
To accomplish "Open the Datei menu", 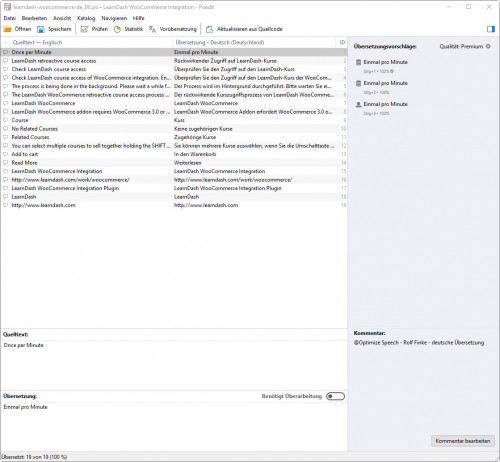I will pos(10,18).
